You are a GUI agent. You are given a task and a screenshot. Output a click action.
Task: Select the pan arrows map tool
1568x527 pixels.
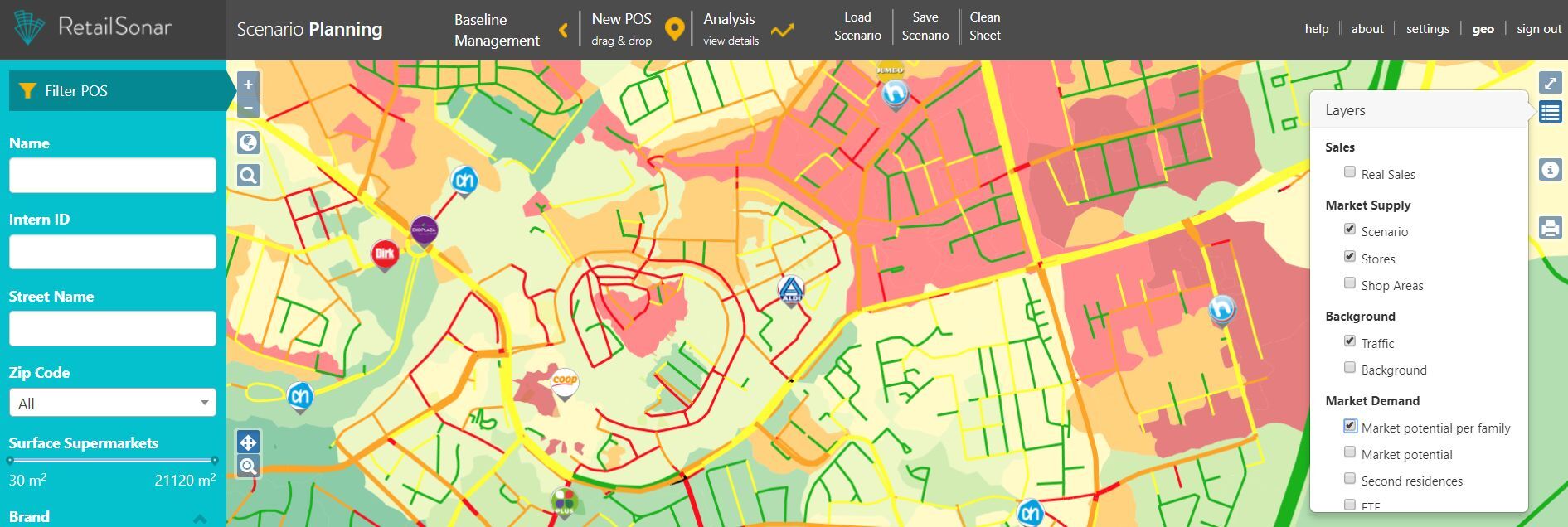pyautogui.click(x=248, y=442)
